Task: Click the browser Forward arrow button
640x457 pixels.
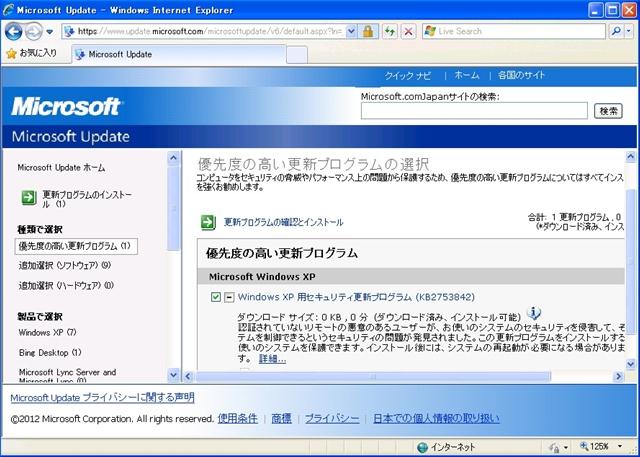Action: [x=33, y=31]
